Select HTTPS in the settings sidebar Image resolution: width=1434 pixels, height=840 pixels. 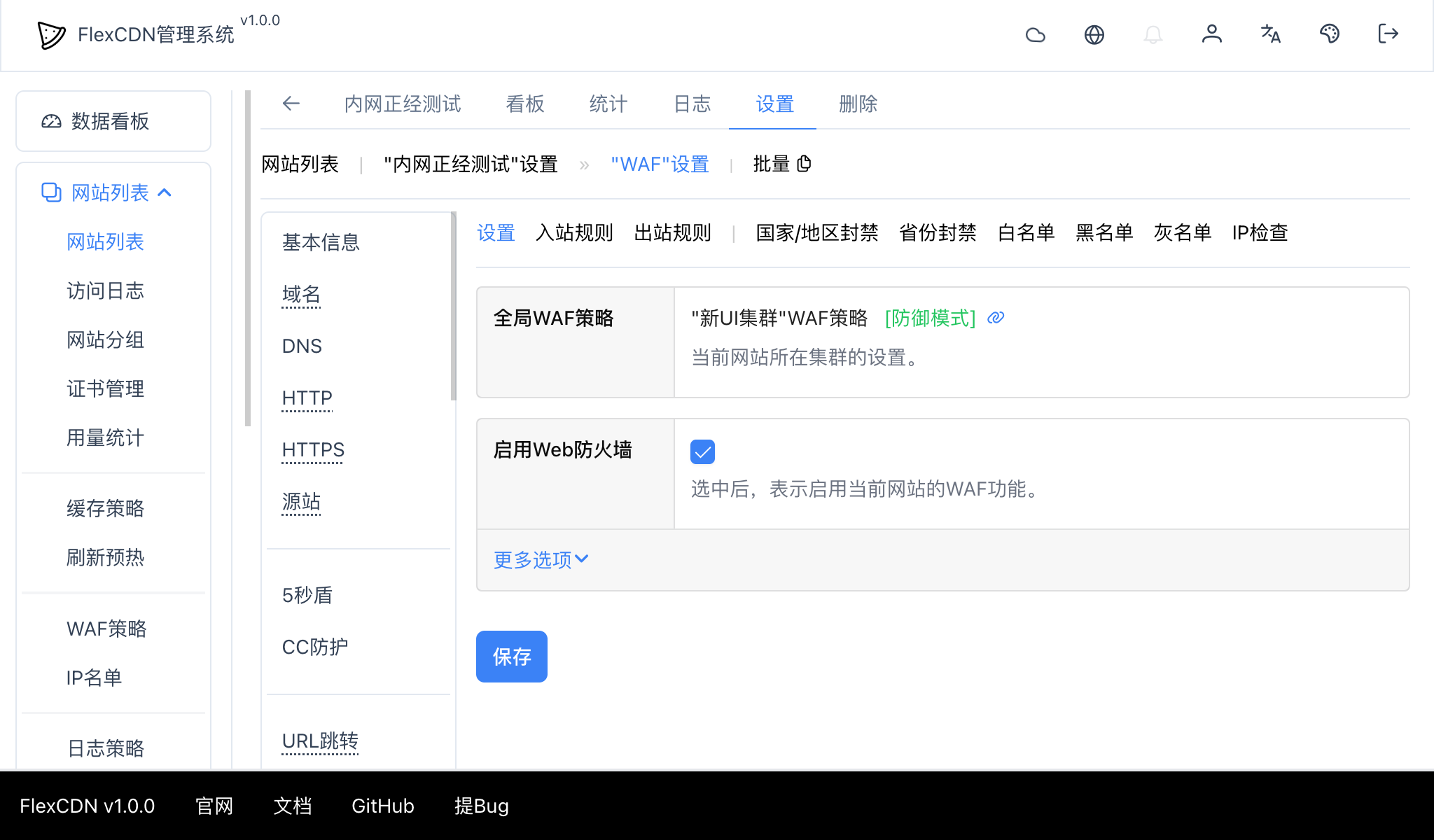click(x=312, y=450)
